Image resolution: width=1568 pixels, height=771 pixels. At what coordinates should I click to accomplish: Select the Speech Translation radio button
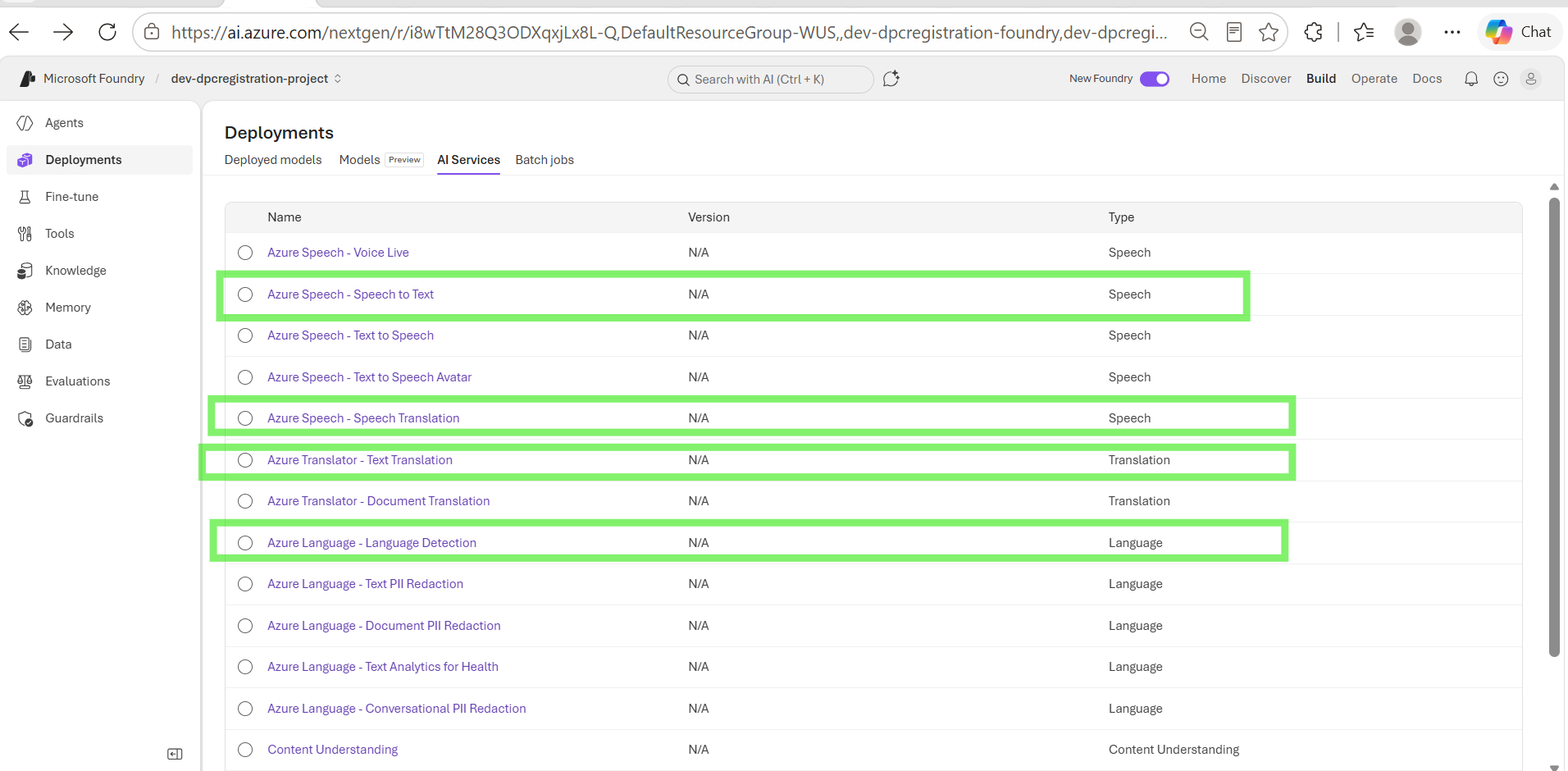[245, 418]
